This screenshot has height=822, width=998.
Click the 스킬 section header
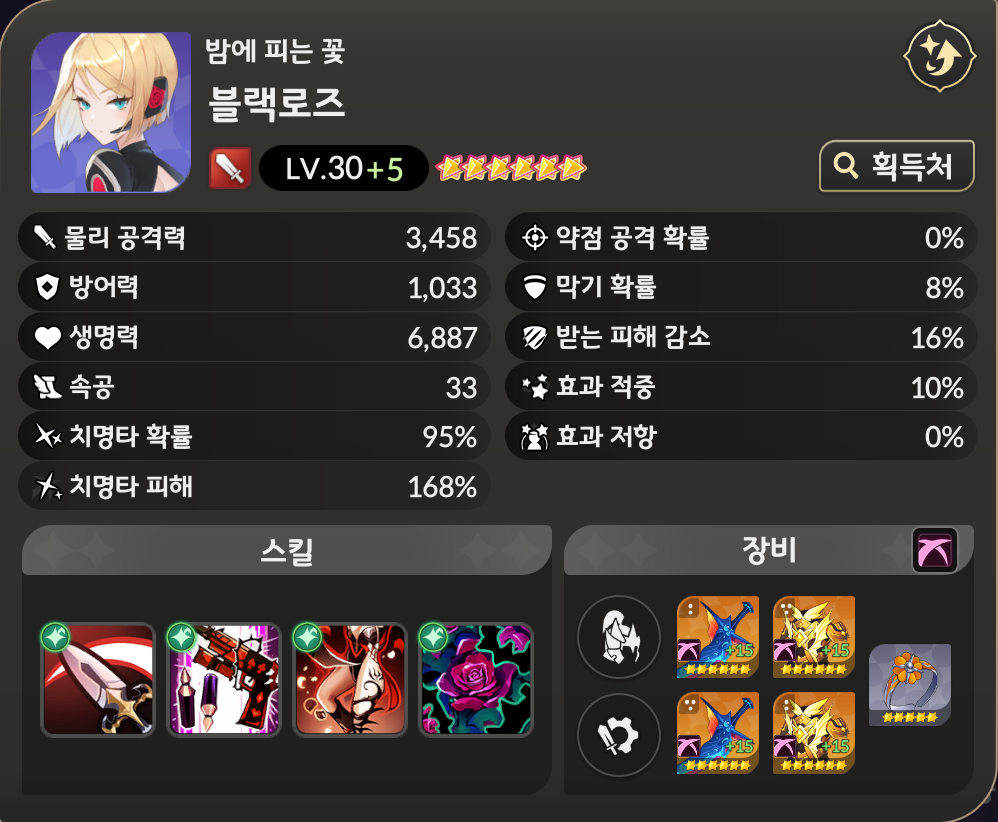[286, 550]
